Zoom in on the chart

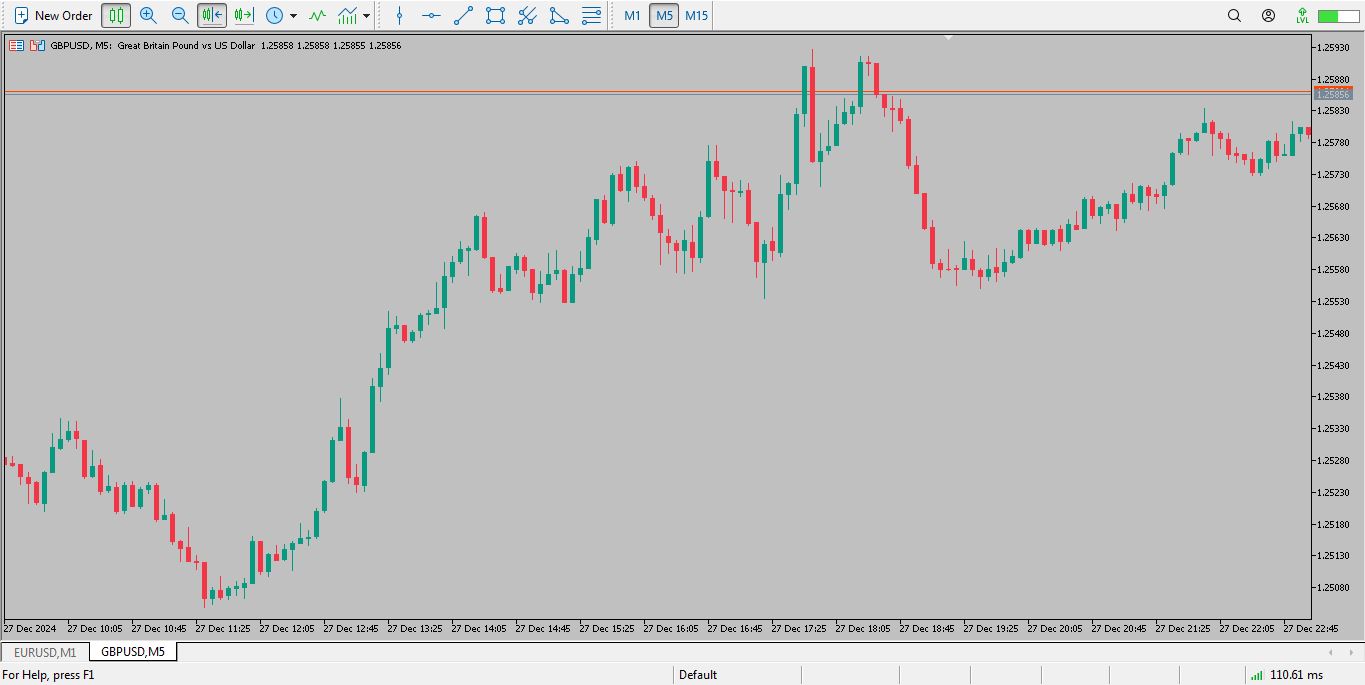(x=148, y=15)
